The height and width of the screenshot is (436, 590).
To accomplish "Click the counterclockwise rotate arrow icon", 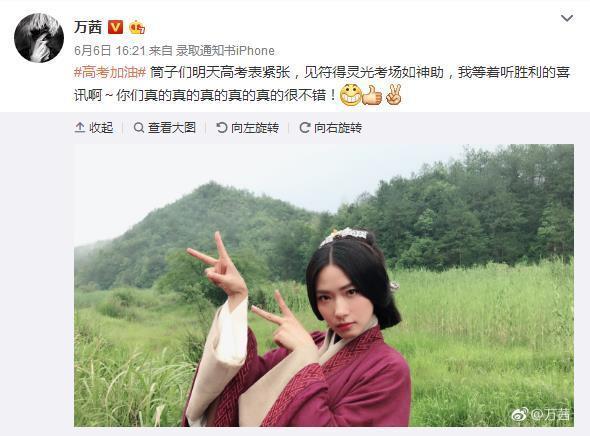I will click(x=222, y=128).
